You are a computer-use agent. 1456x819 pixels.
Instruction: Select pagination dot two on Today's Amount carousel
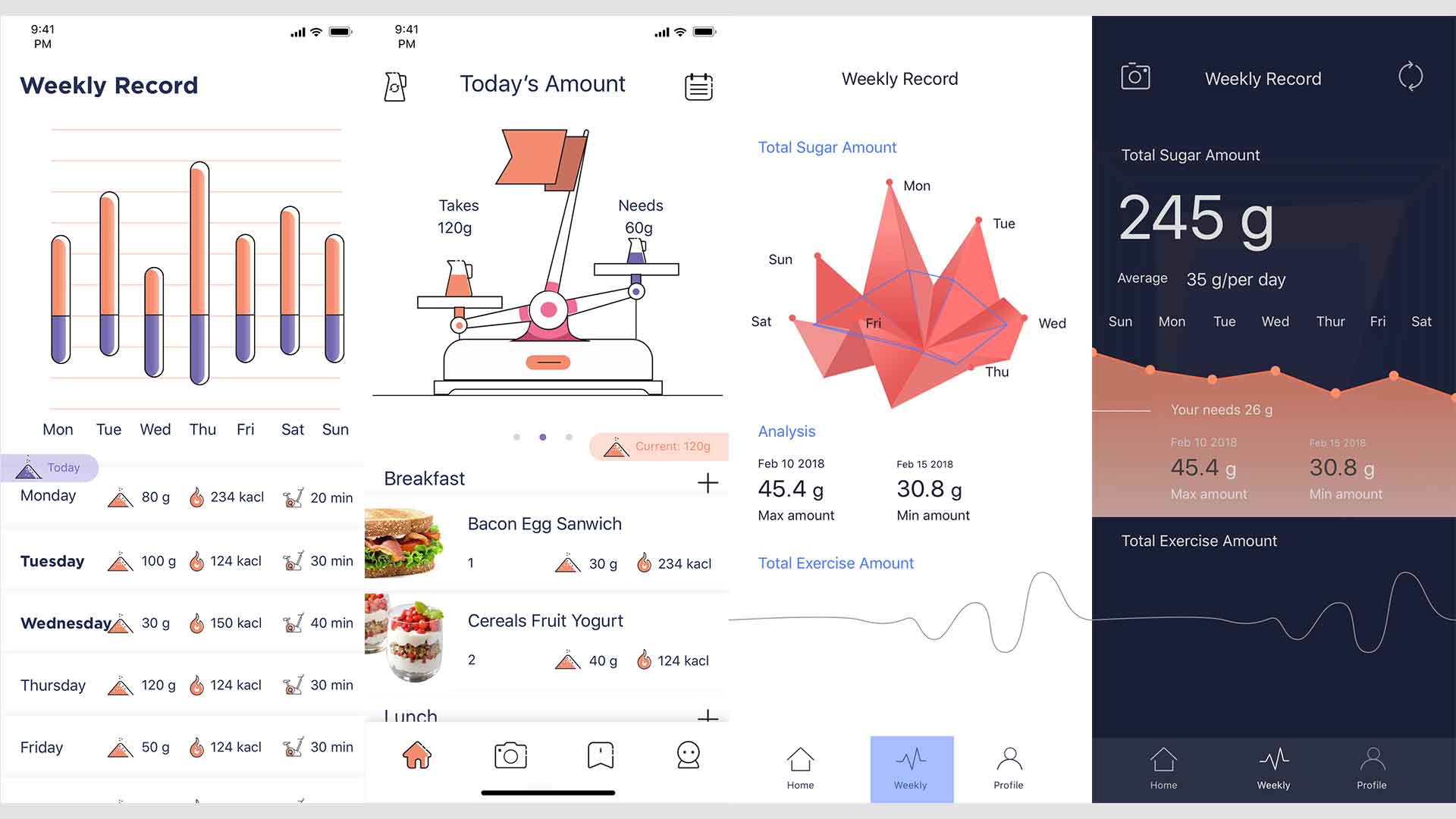point(543,436)
